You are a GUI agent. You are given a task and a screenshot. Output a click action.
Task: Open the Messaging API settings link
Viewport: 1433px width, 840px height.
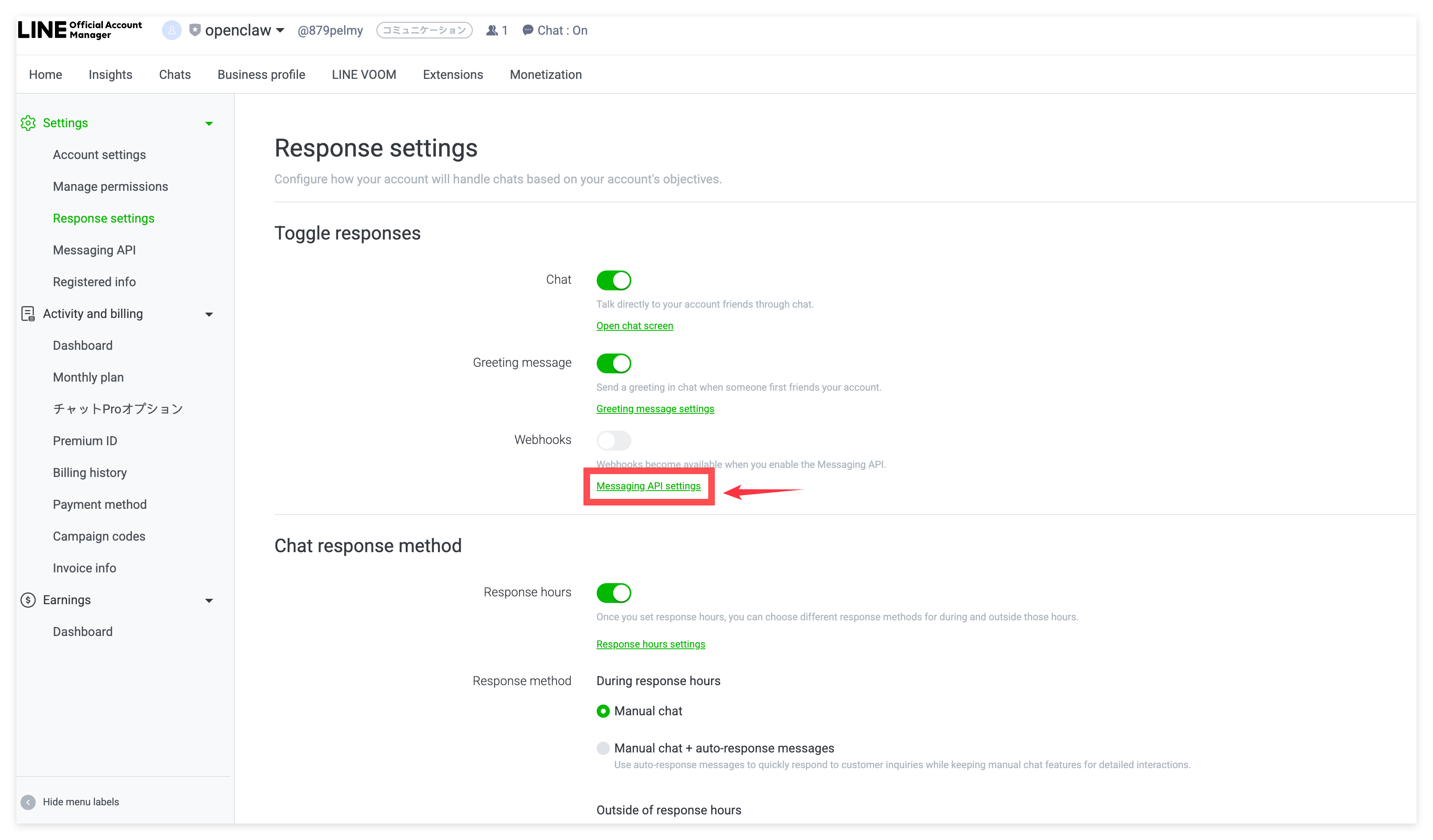[648, 486]
